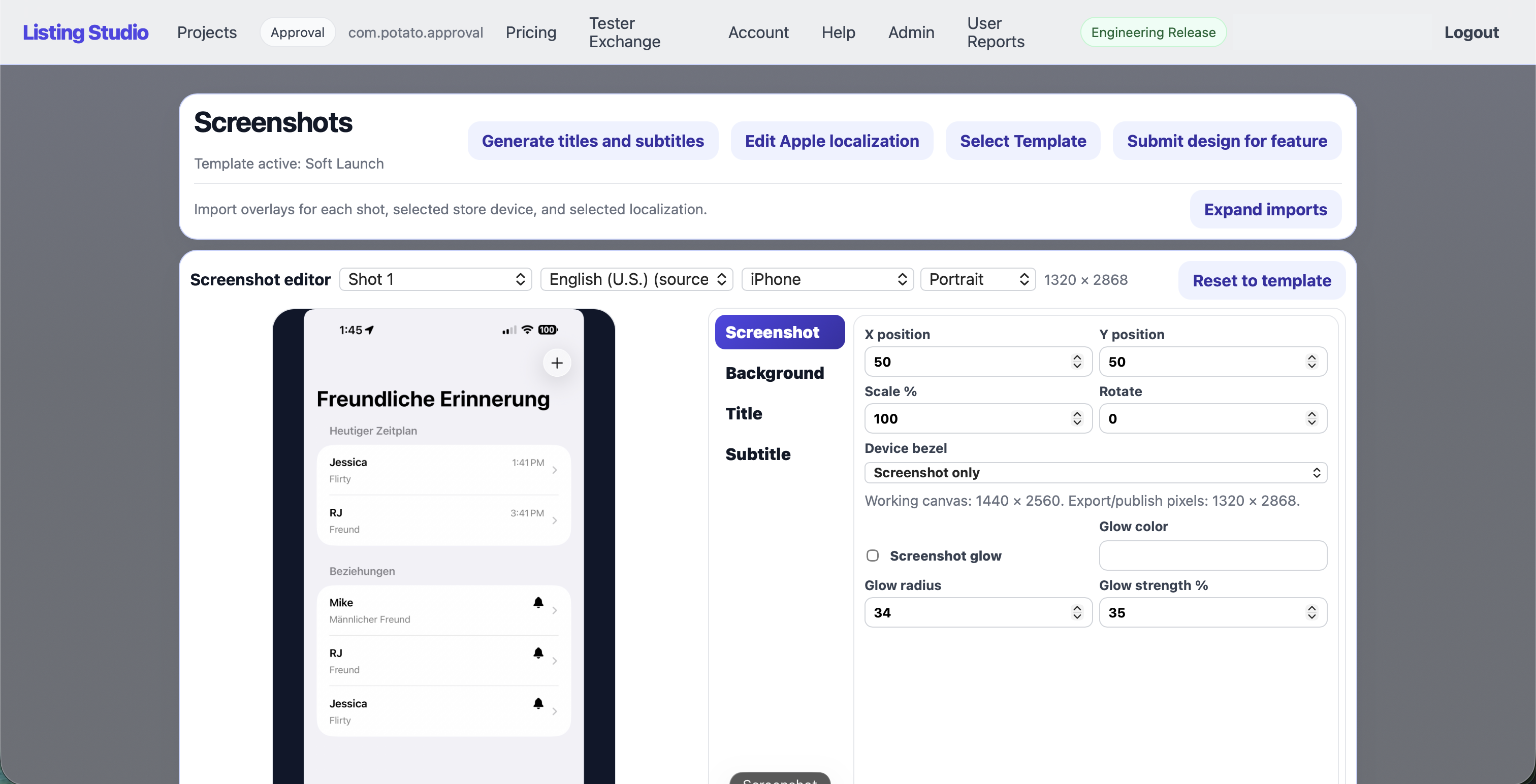Click the Mike Männlicher Freund row
This screenshot has height=784, width=1536.
[443, 610]
